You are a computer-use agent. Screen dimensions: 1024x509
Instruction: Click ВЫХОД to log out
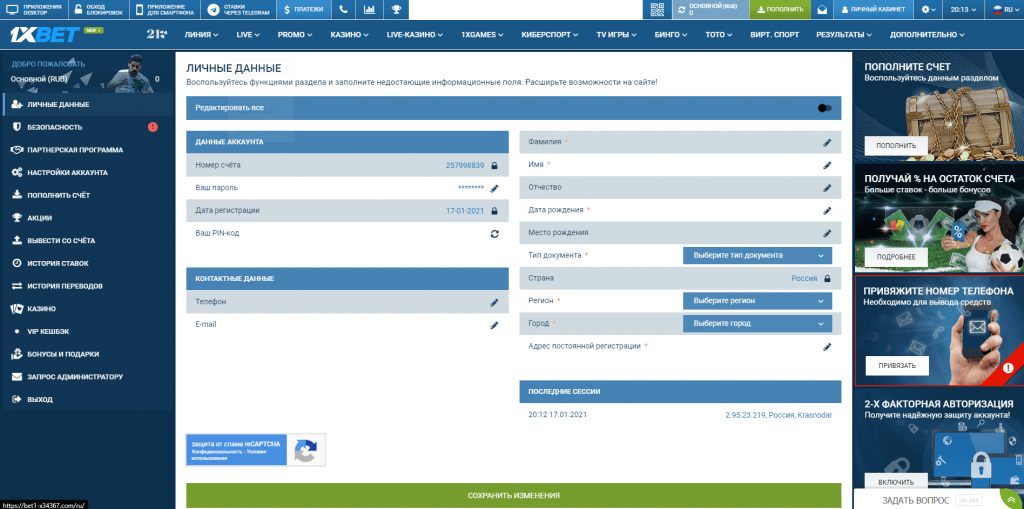(x=88, y=399)
